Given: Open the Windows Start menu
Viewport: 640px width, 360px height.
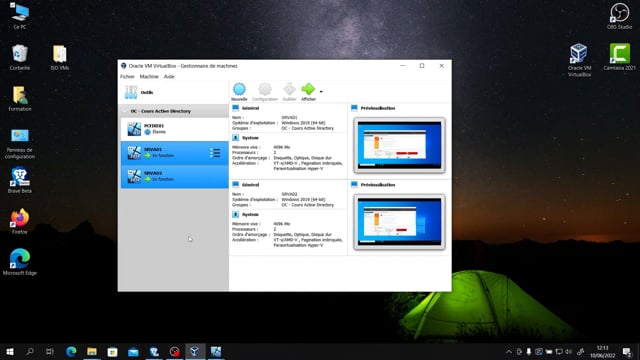Looking at the screenshot, I should point(10,351).
